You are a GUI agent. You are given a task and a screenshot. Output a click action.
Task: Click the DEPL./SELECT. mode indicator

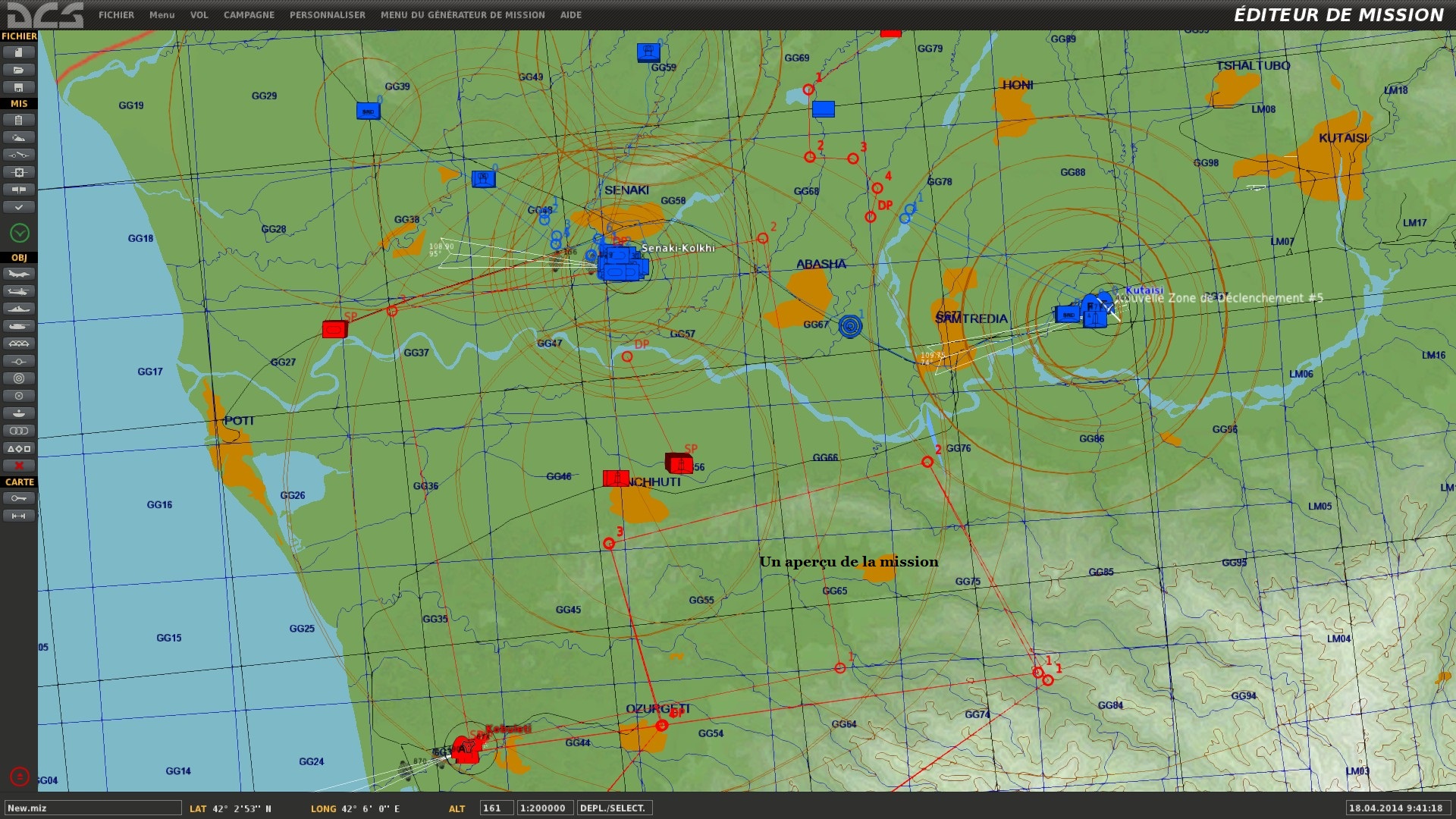click(614, 808)
